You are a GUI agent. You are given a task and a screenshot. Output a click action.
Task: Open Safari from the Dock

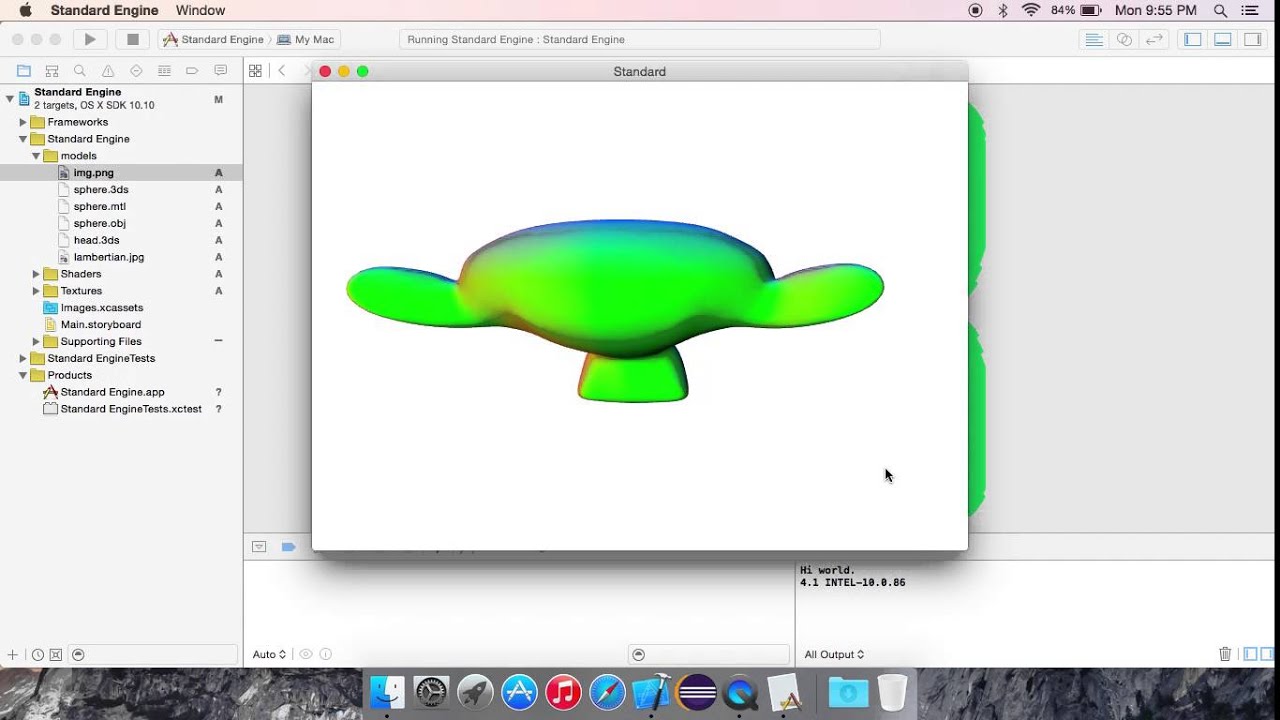607,692
